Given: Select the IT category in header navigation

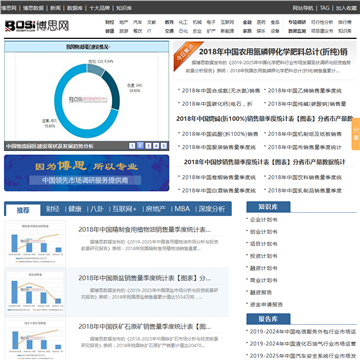Looking at the screenshot, I should (149, 31).
